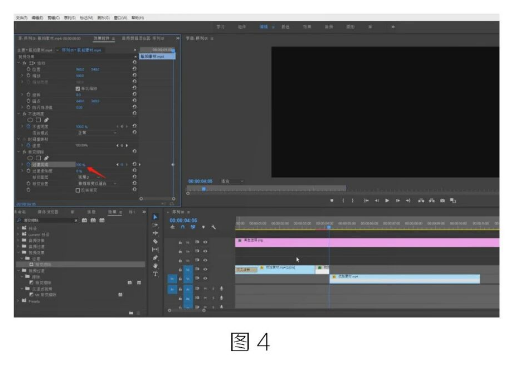
Task: Create new custom bin in Effects panel
Action: tap(131, 313)
